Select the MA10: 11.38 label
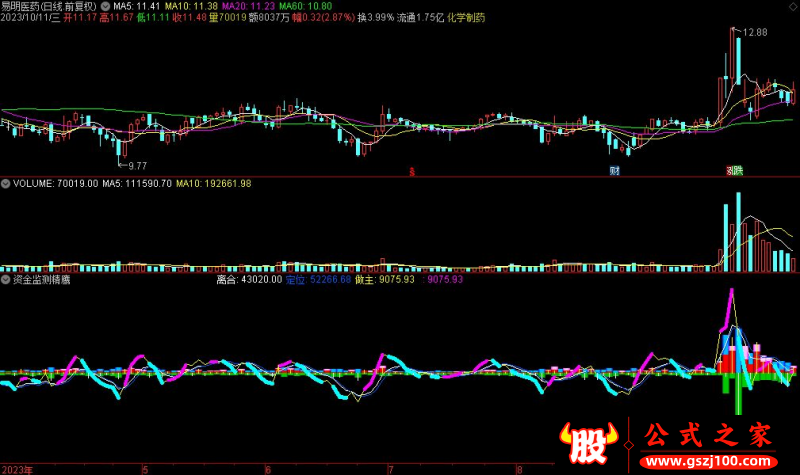 [x=191, y=6]
